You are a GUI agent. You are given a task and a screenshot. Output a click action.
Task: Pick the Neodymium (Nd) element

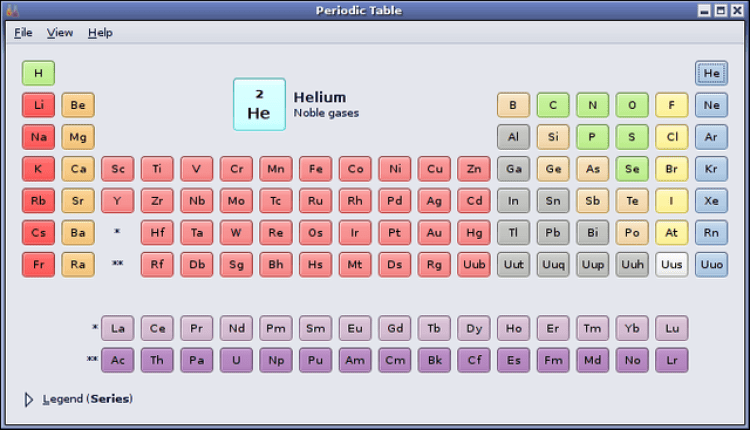pyautogui.click(x=236, y=328)
